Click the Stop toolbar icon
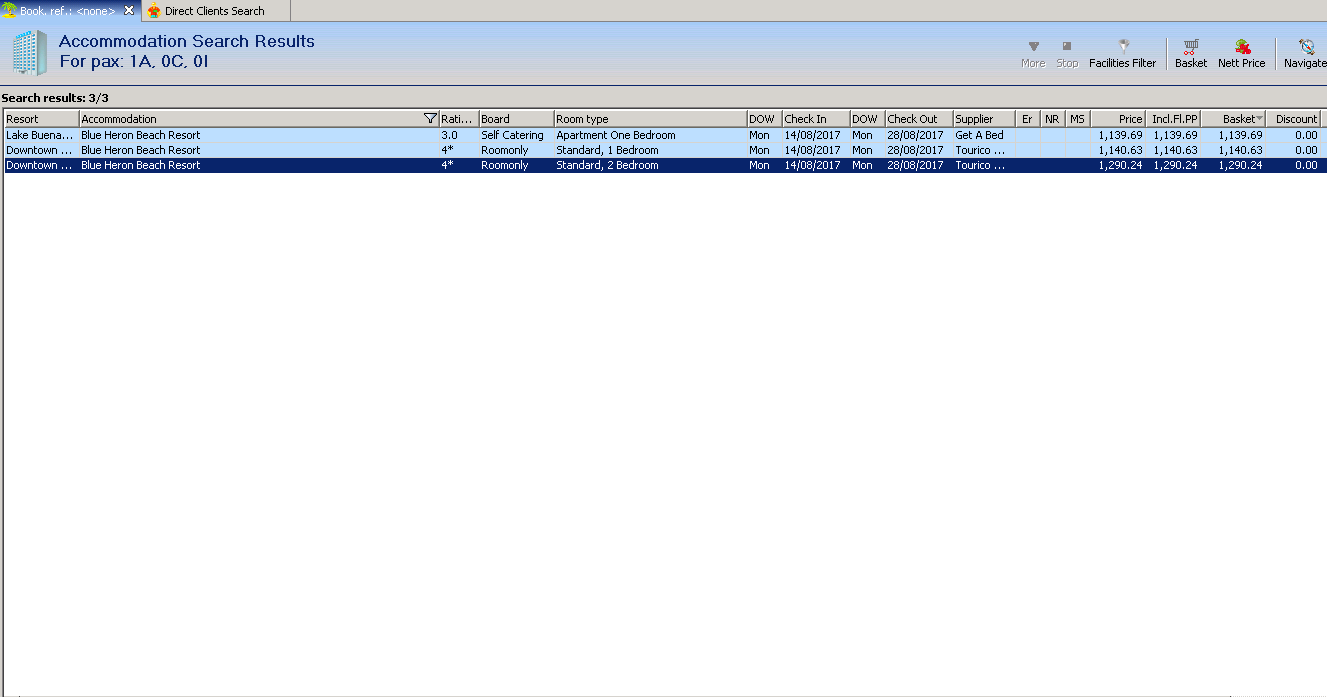The image size is (1327, 697). [1067, 54]
